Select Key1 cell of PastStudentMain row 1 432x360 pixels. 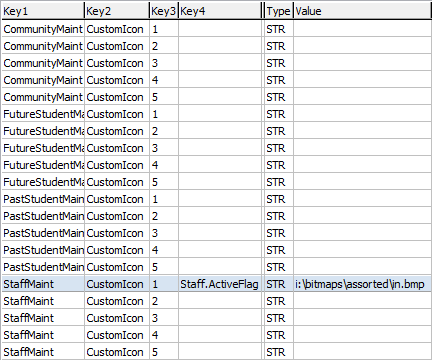(43, 199)
